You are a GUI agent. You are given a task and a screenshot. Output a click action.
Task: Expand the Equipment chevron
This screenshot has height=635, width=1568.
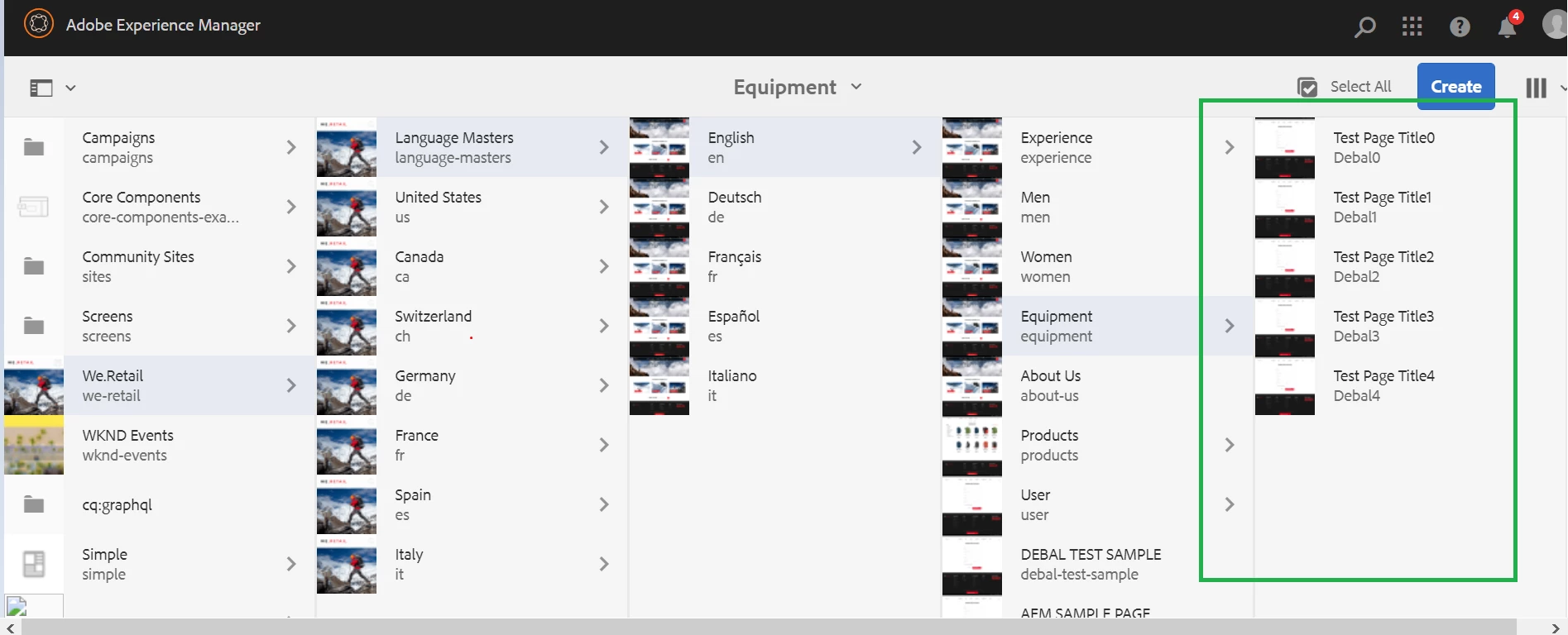[1230, 326]
